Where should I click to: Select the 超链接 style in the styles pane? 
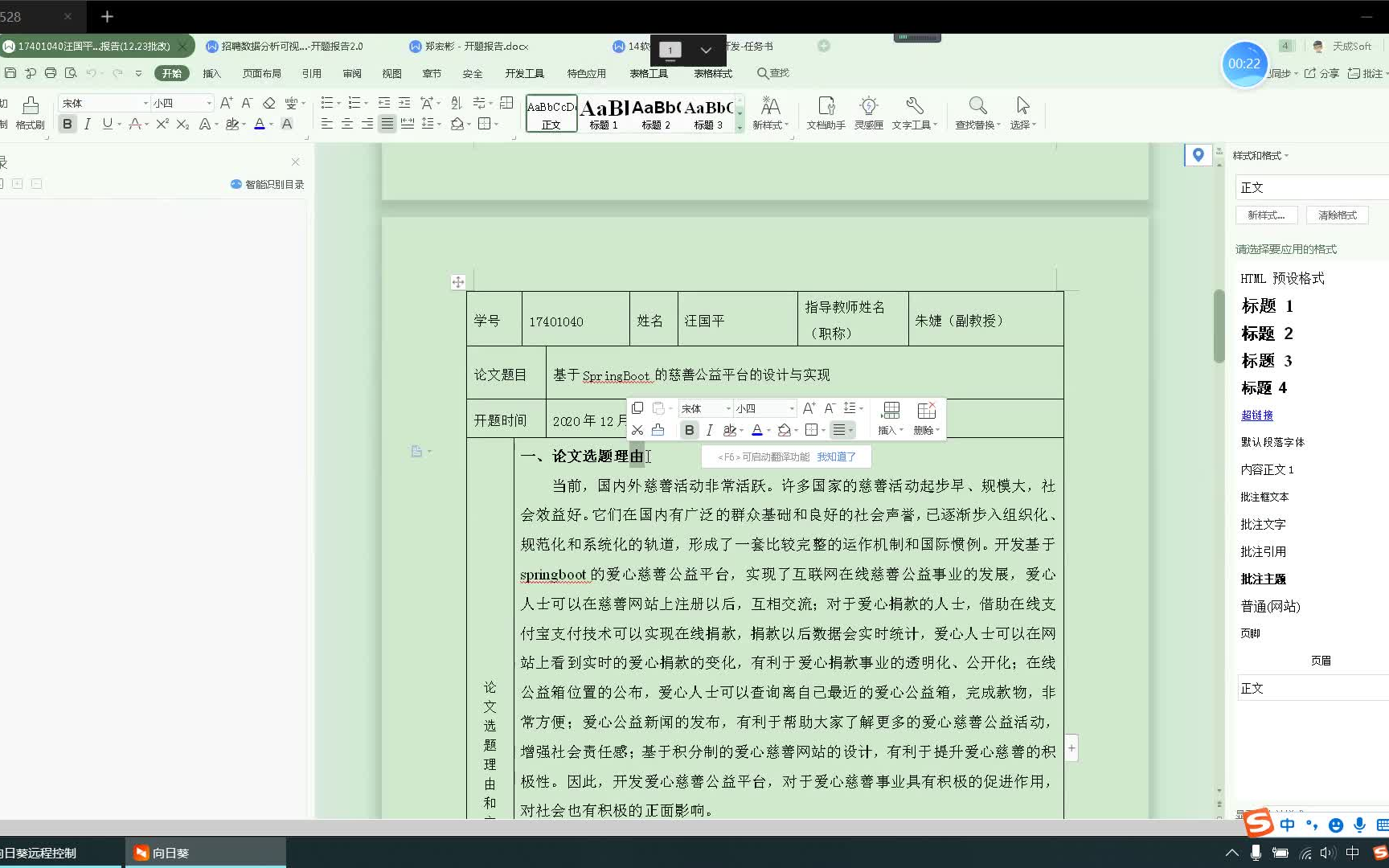coord(1257,415)
